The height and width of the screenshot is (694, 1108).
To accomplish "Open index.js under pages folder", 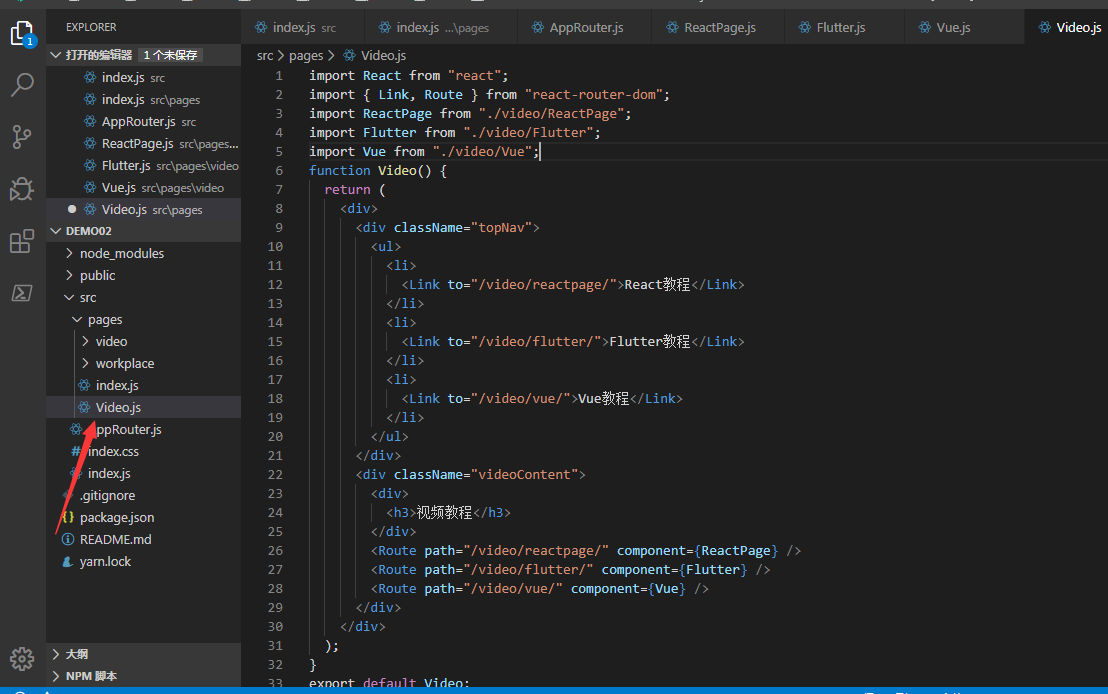I will 143,385.
